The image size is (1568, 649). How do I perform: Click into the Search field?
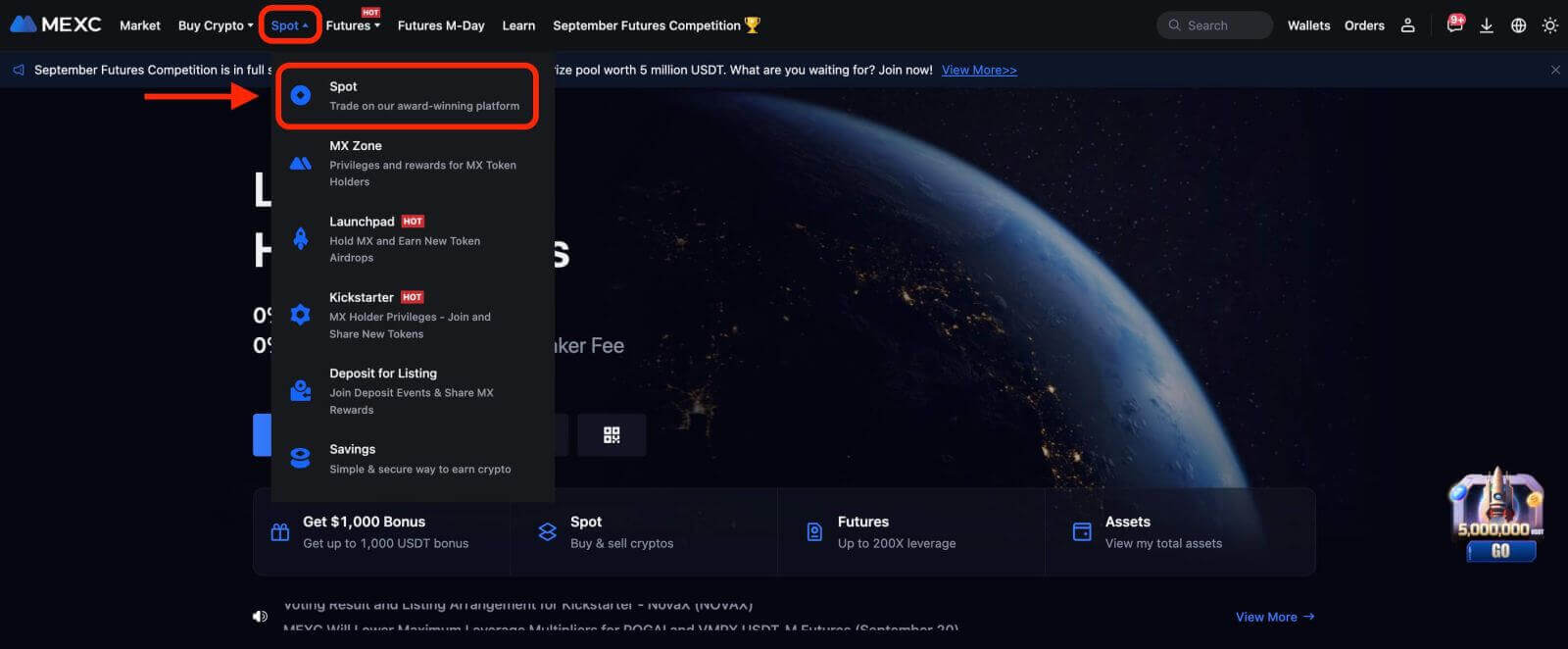pyautogui.click(x=1214, y=25)
